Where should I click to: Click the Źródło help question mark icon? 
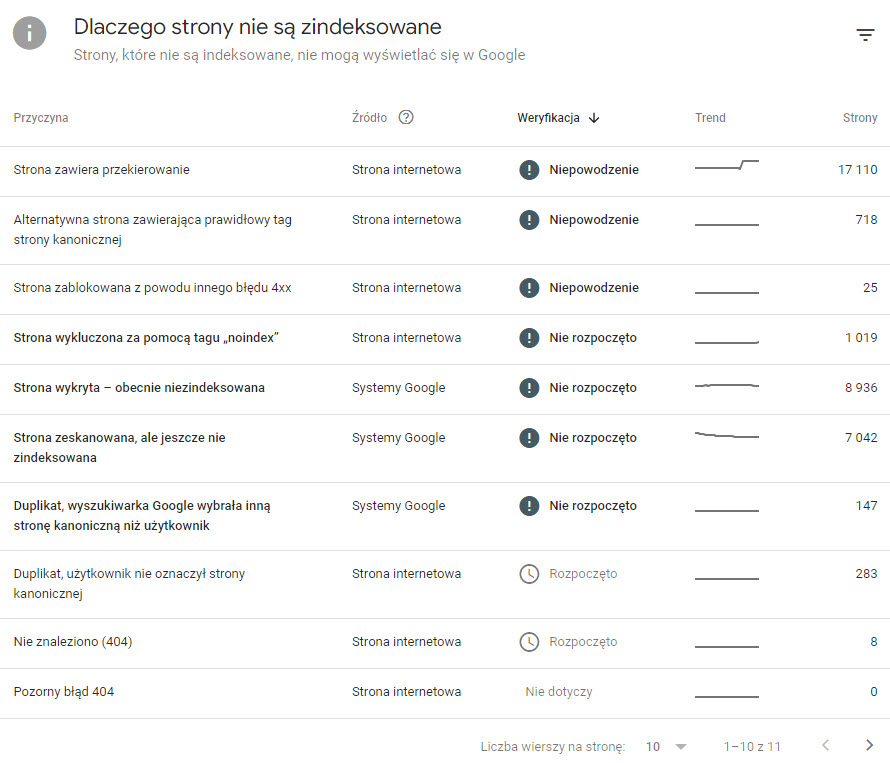click(x=406, y=117)
